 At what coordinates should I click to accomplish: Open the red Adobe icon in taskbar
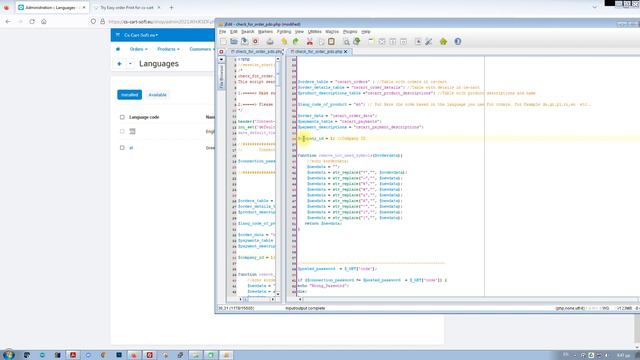(73, 355)
